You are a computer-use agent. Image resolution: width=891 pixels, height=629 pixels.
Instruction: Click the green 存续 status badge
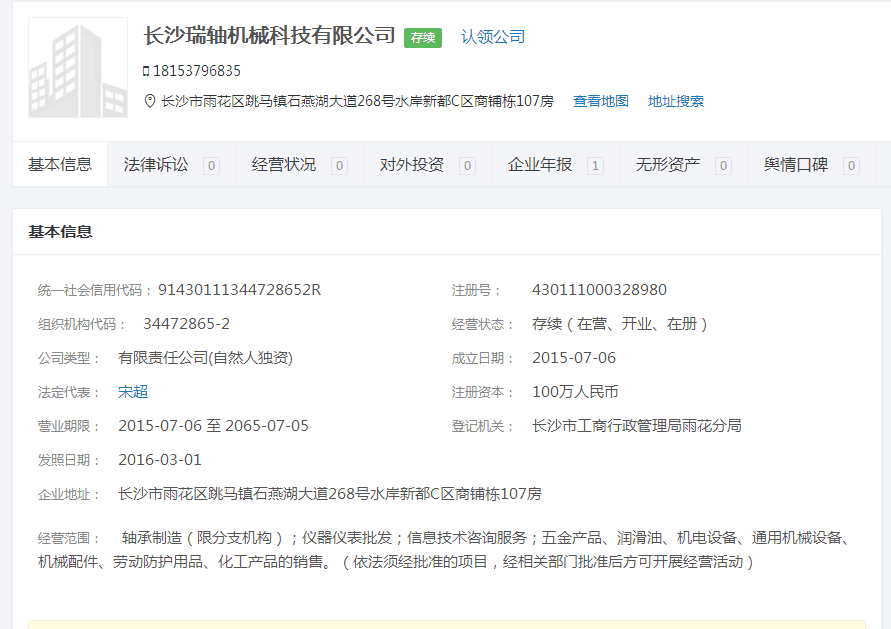[422, 37]
